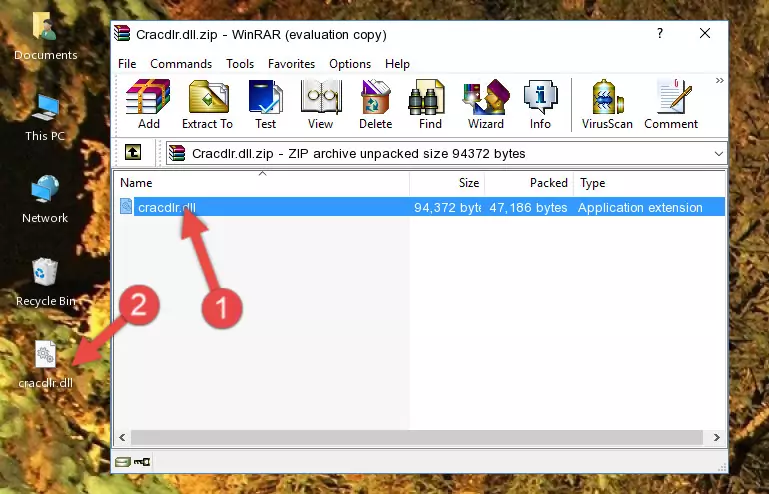The width and height of the screenshot is (769, 494).
Task: Open the Favorites menu
Action: [x=291, y=64]
